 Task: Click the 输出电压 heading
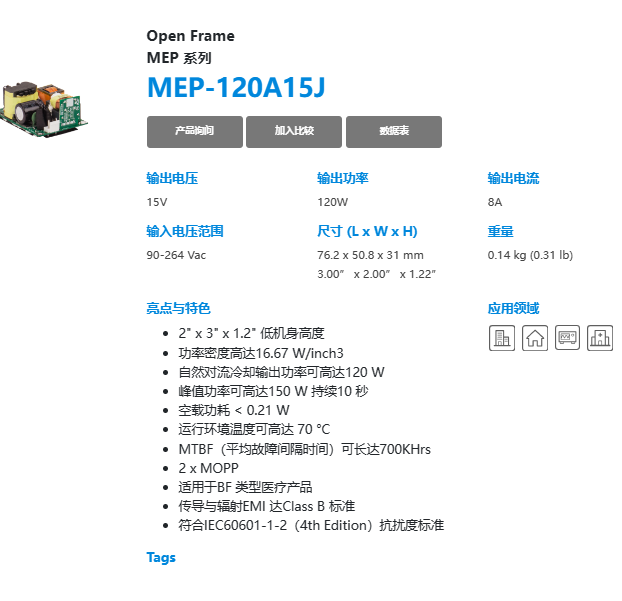(x=172, y=179)
